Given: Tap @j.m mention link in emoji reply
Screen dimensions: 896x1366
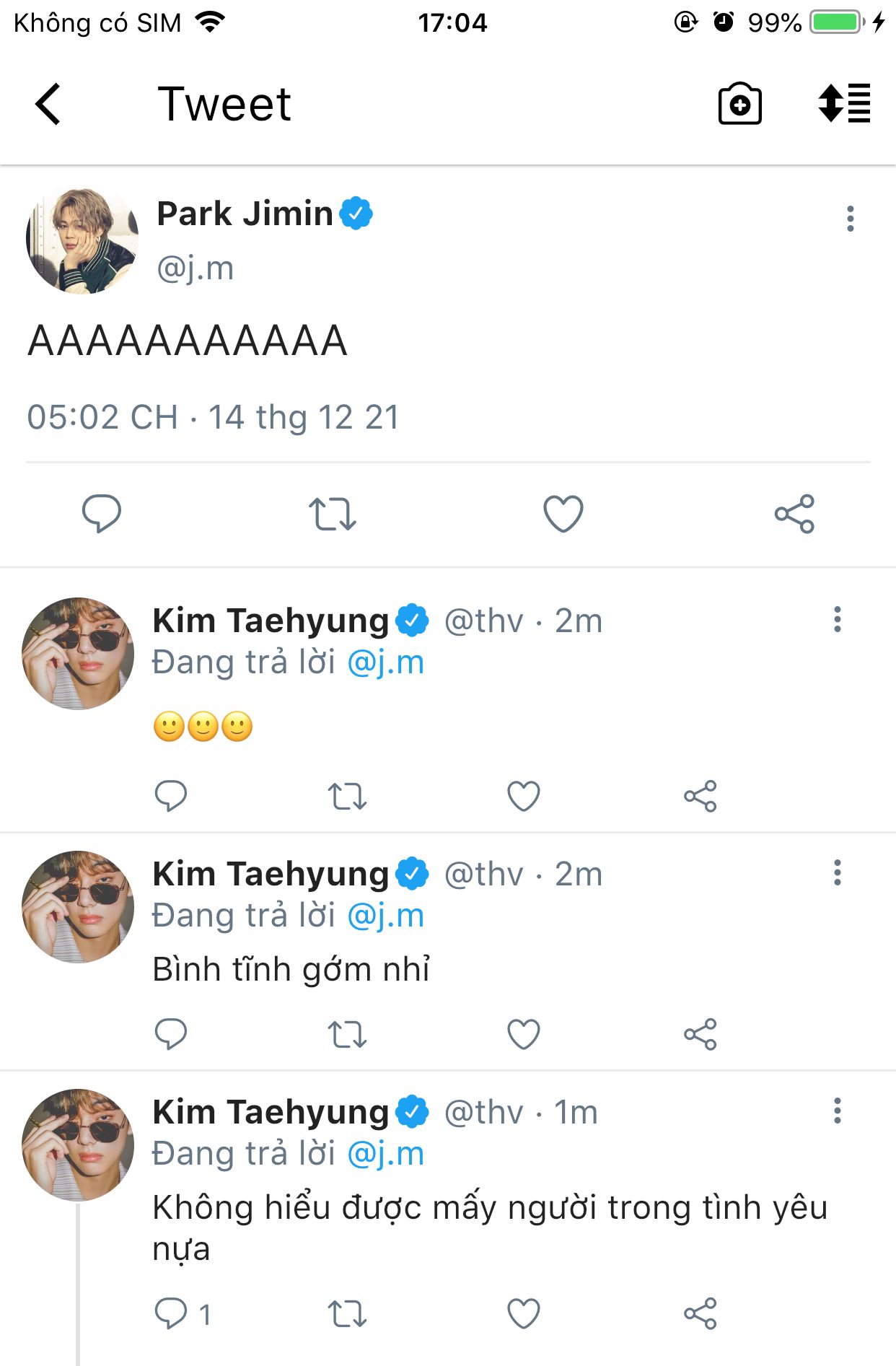Looking at the screenshot, I should click(385, 662).
